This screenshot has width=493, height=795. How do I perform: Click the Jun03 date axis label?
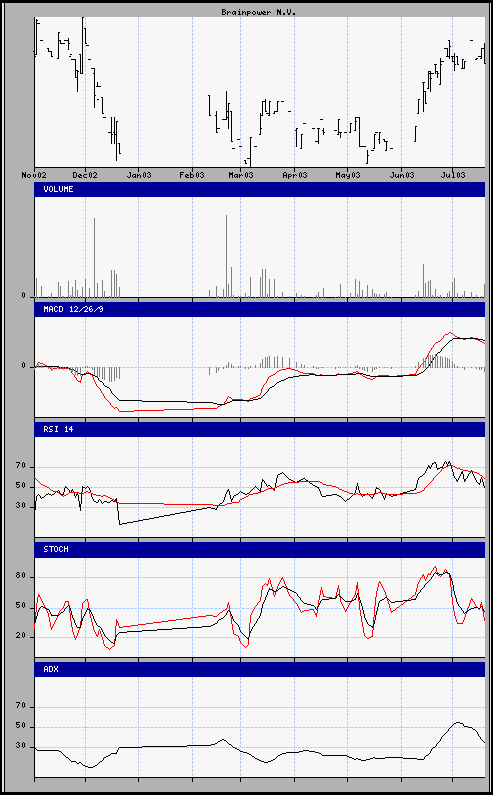click(x=401, y=175)
